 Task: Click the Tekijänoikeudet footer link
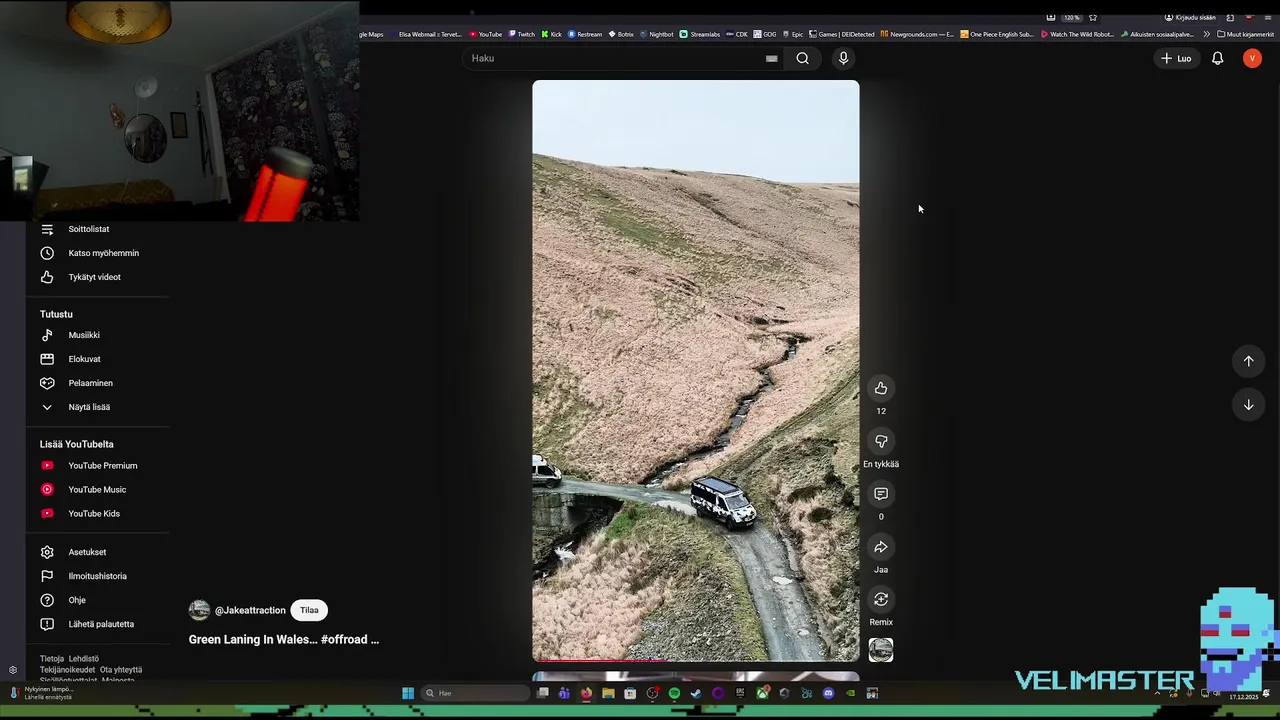pos(68,670)
